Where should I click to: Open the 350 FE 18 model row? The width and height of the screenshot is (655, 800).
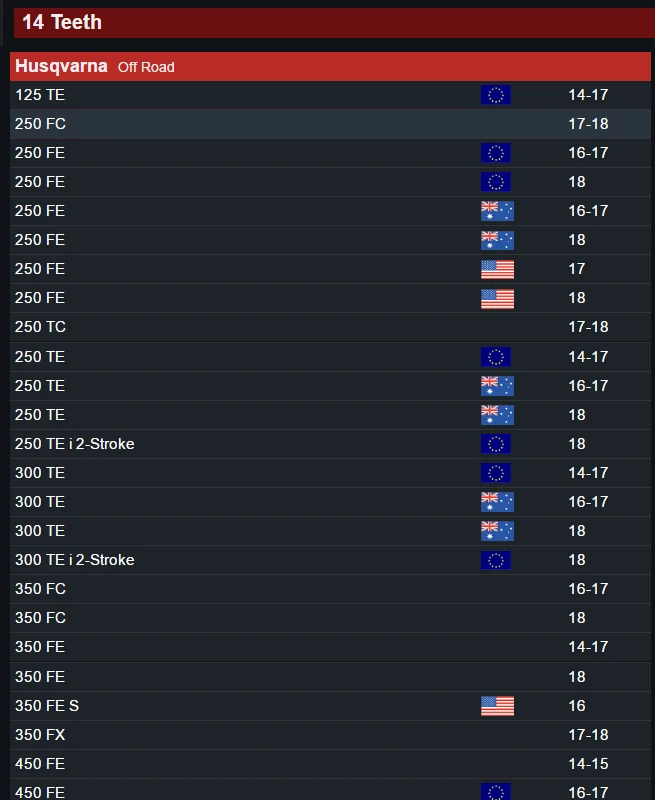click(330, 677)
